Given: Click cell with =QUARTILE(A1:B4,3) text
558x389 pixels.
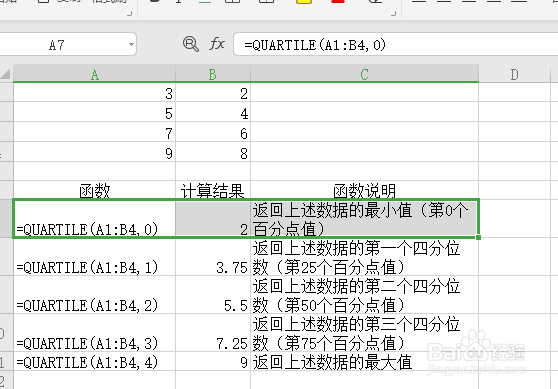Looking at the screenshot, I should click(x=94, y=333).
